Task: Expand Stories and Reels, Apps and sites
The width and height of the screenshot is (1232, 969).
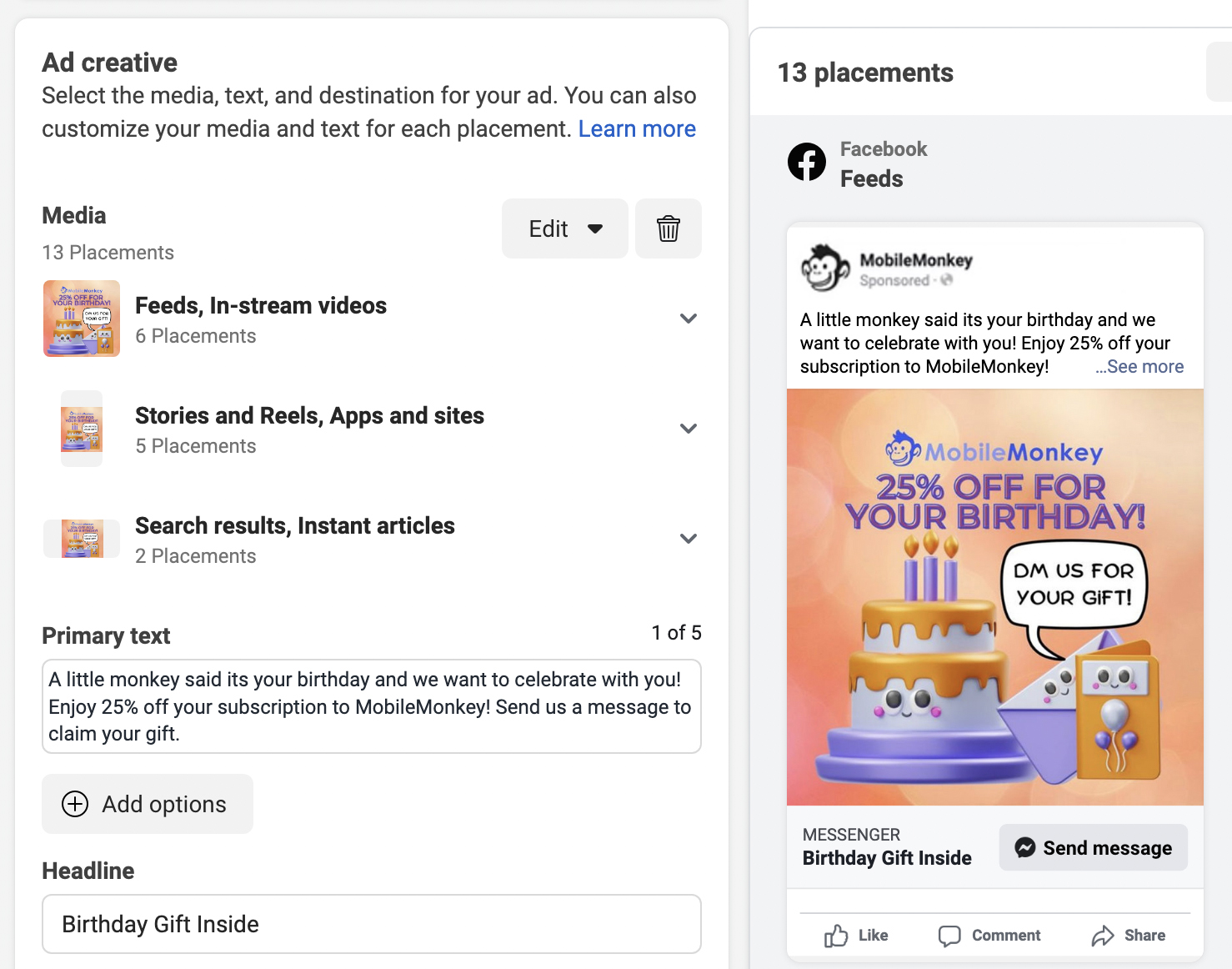Action: [689, 429]
